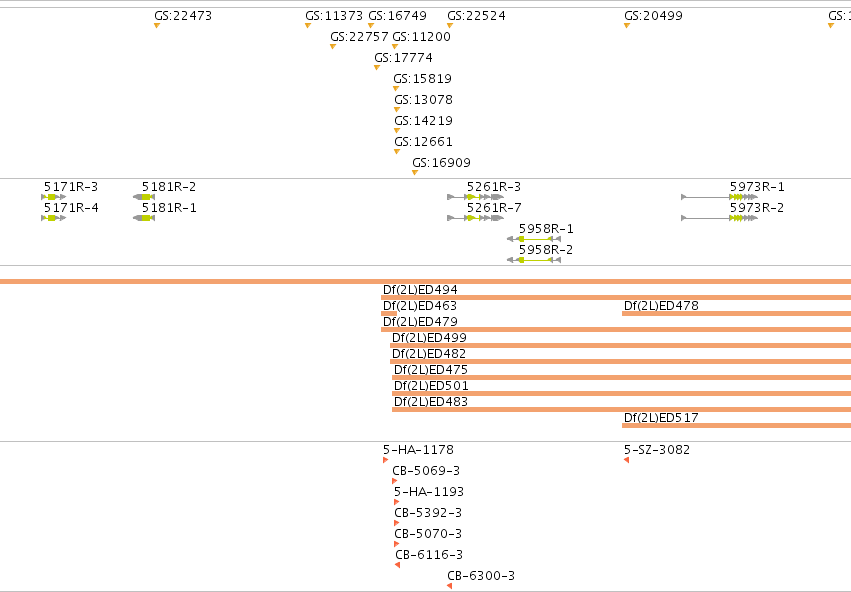The image size is (851, 592).
Task: Click the GS:20499 orange marker
Action: 627,26
